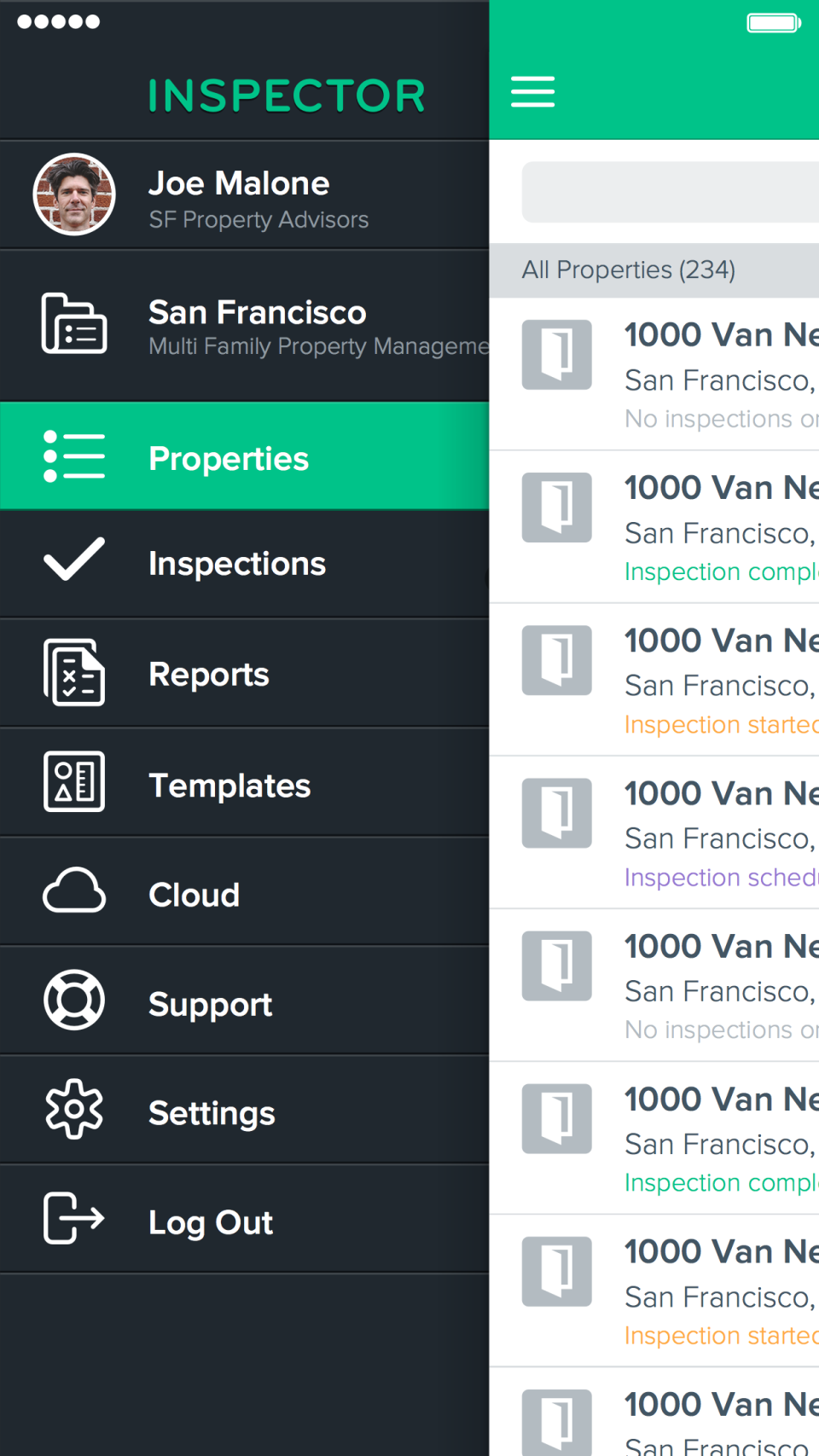This screenshot has width=819, height=1456.
Task: Click the Inspections checkmark icon
Action: pos(74,561)
